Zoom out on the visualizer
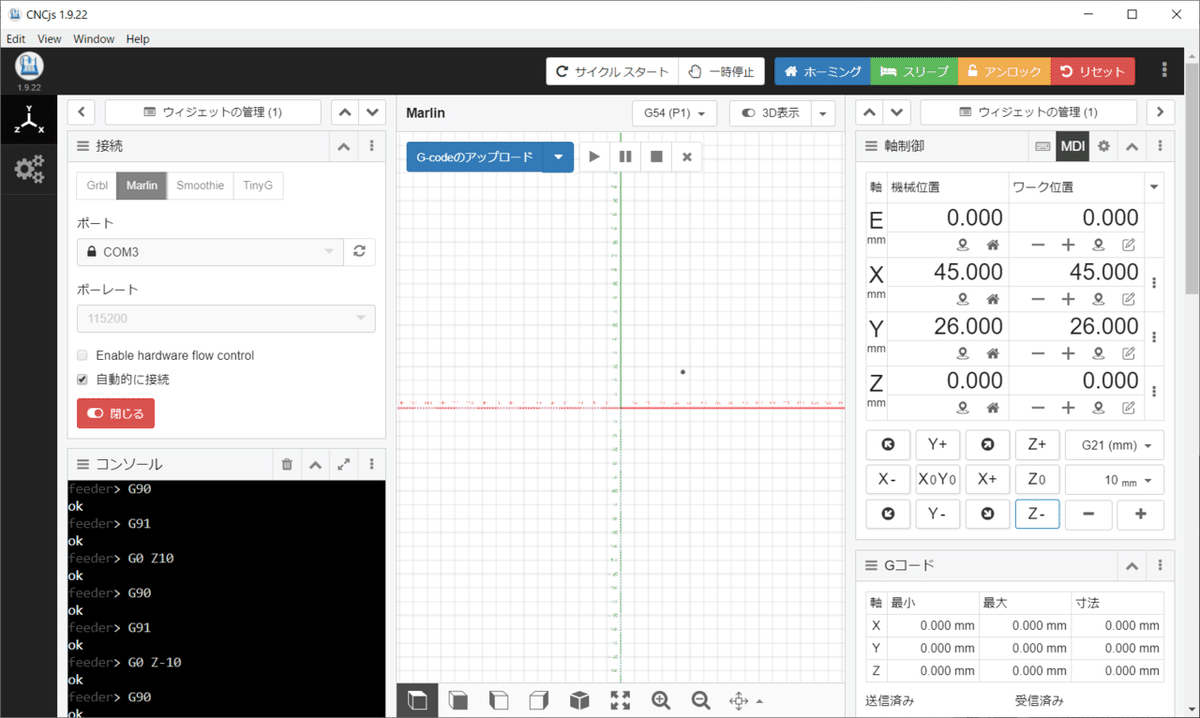Image resolution: width=1200 pixels, height=718 pixels. pos(701,700)
